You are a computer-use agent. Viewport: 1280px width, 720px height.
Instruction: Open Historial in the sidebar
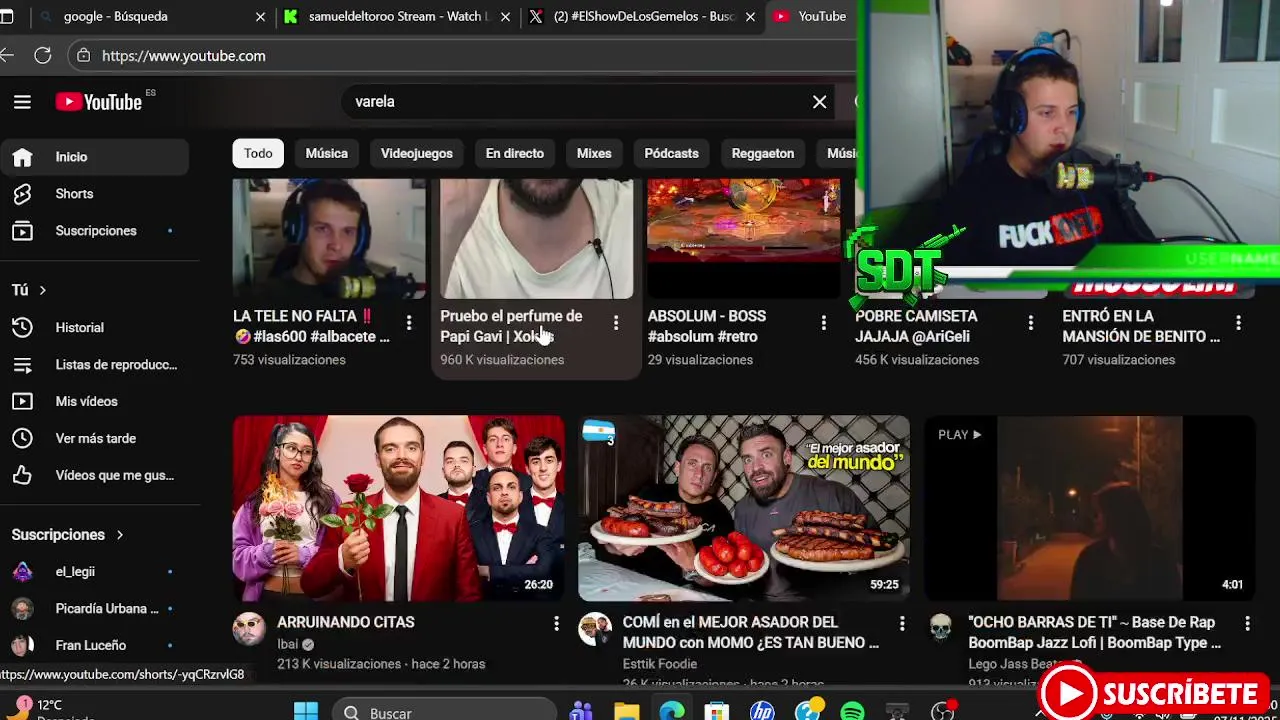coord(94,327)
